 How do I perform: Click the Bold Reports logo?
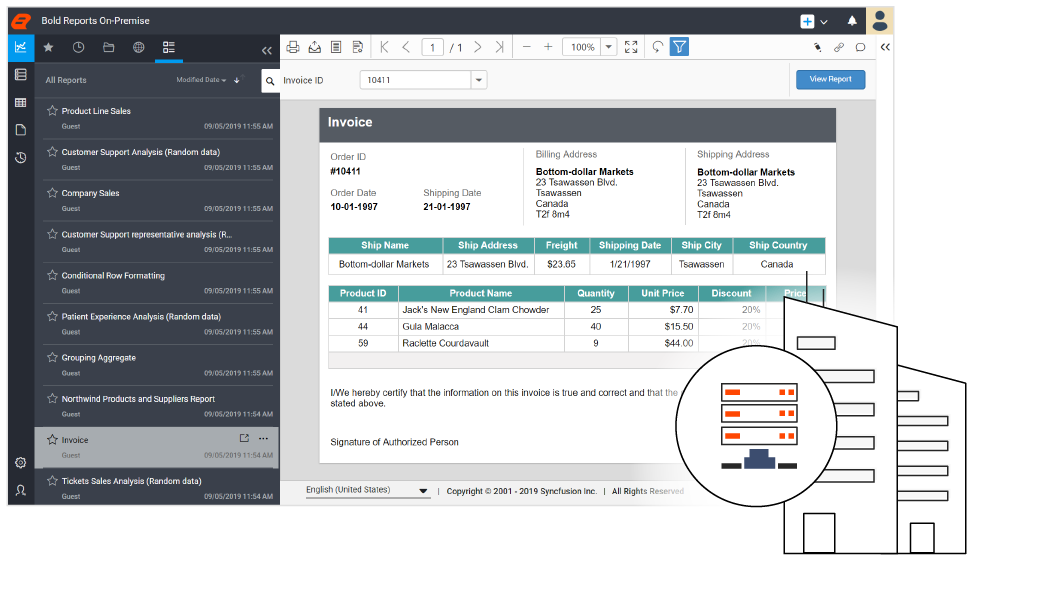coord(21,21)
